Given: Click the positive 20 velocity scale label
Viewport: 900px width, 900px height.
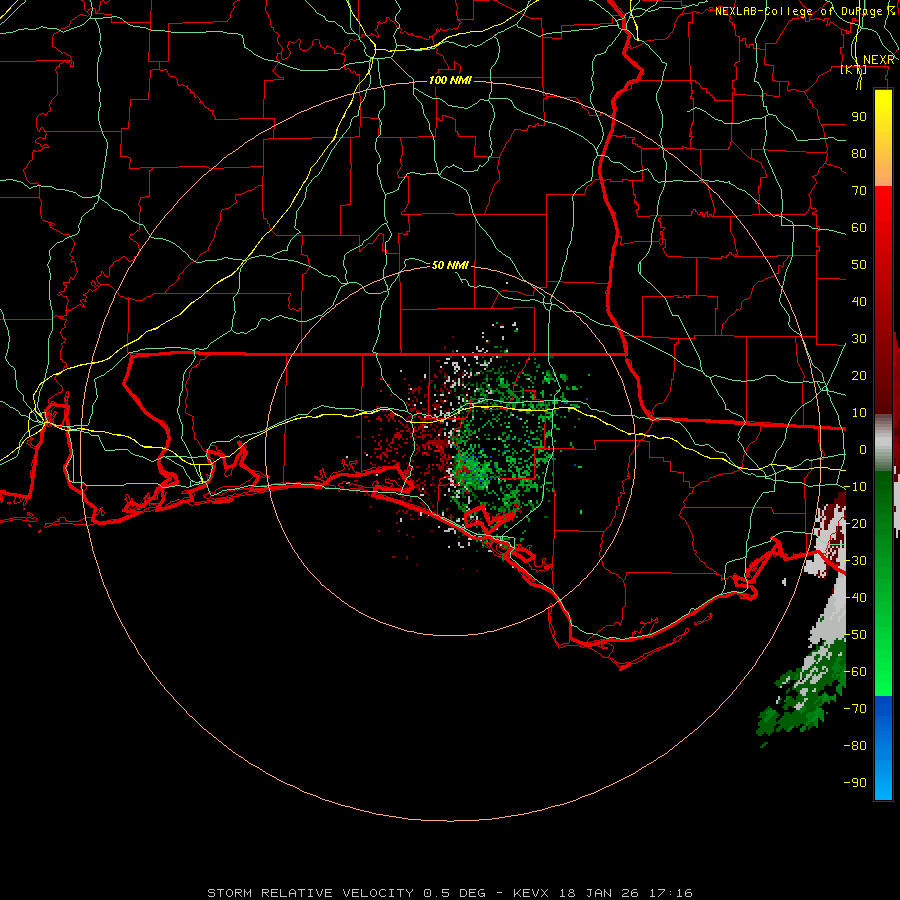Looking at the screenshot, I should tap(859, 376).
